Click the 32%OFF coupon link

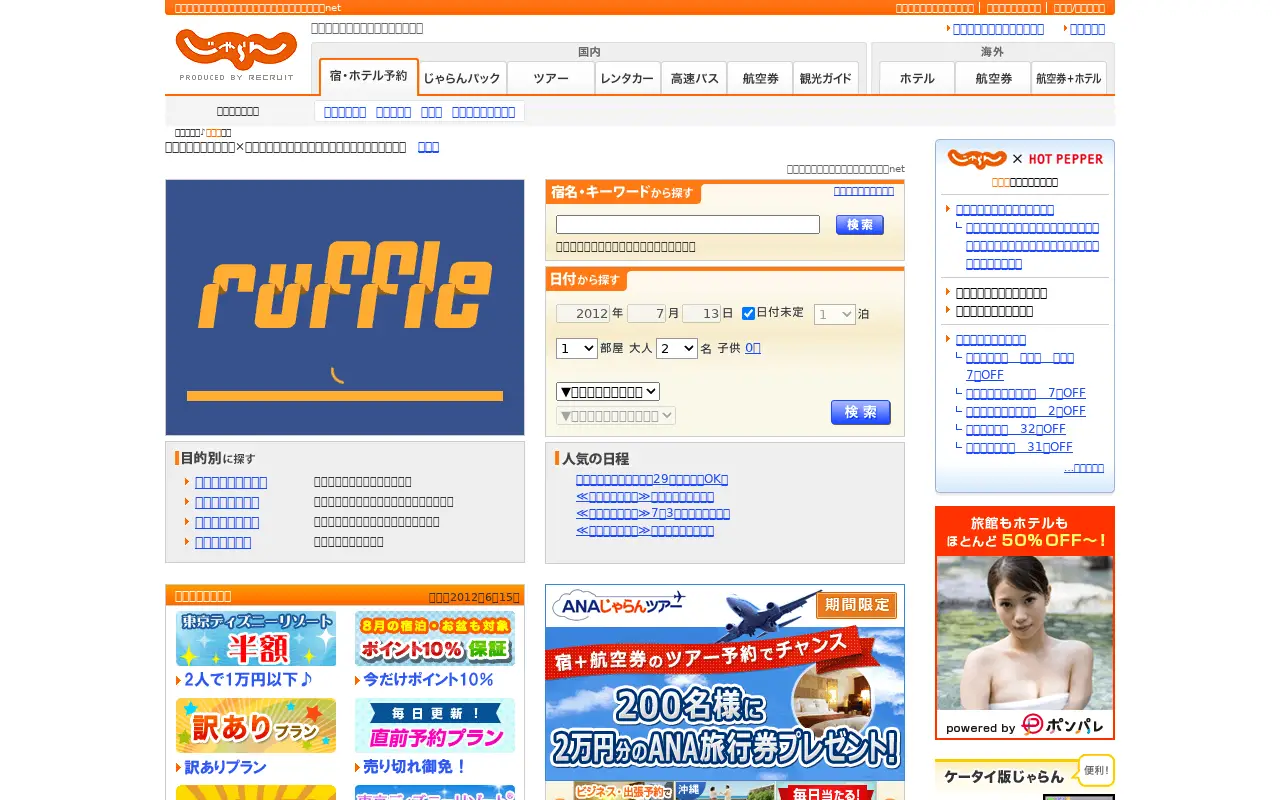[x=1016, y=429]
